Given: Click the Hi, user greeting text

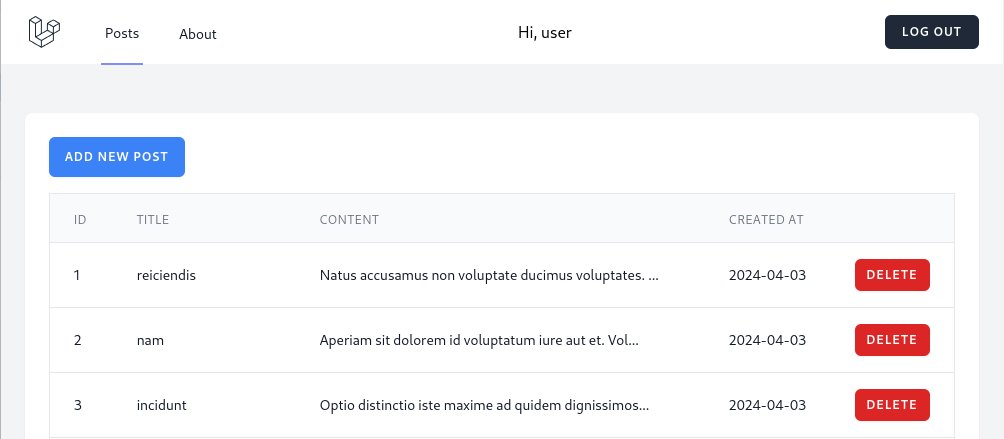Looking at the screenshot, I should click(545, 32).
